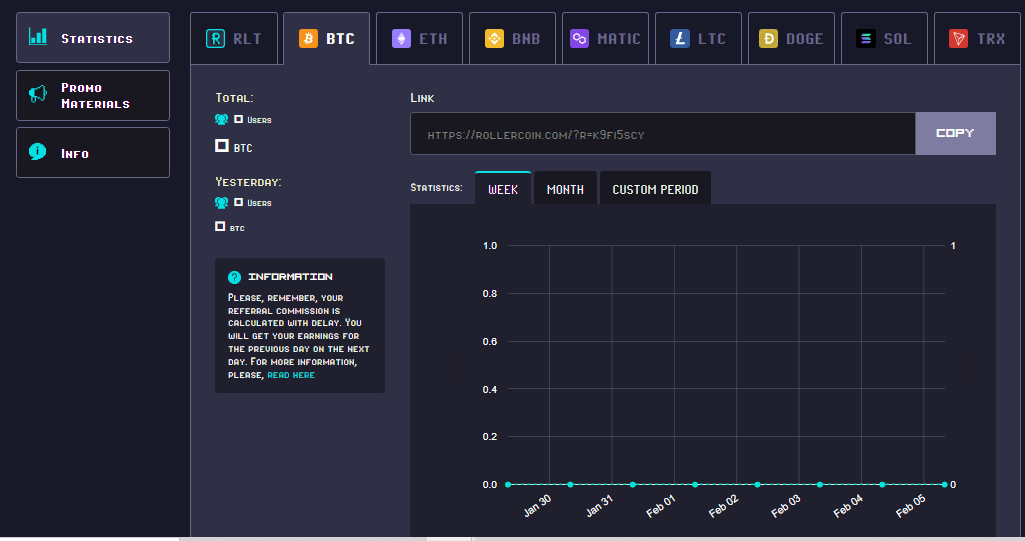Select the BTC currency tab
The height and width of the screenshot is (541, 1025).
(x=327, y=39)
